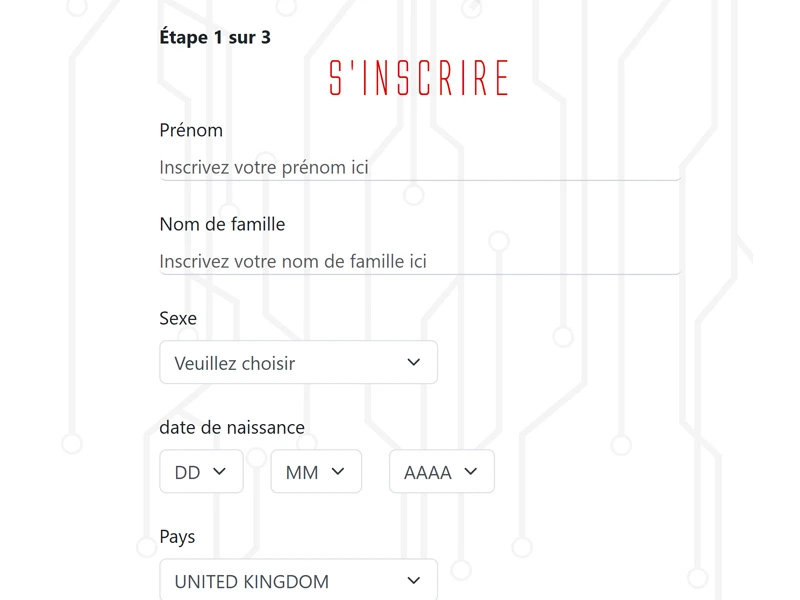The height and width of the screenshot is (600, 800).
Task: Click the chevron arrow in Sexe dropdown
Action: [413, 362]
